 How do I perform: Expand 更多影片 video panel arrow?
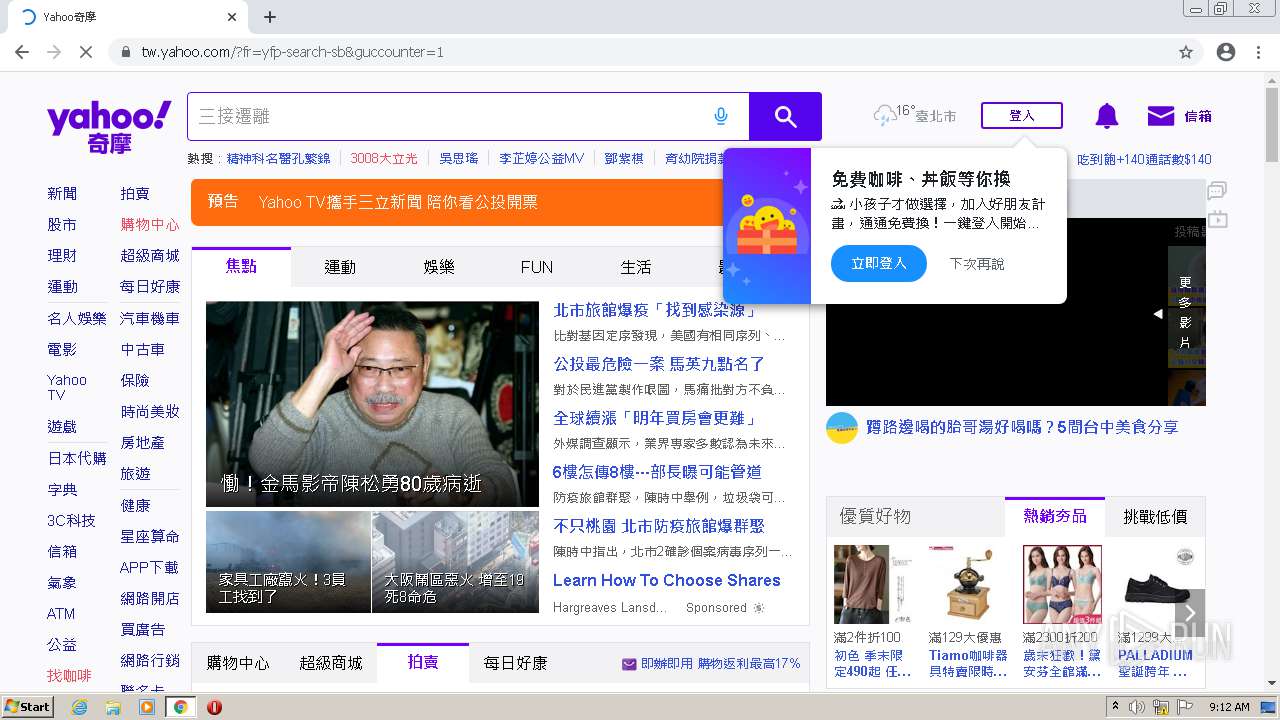click(x=1158, y=314)
